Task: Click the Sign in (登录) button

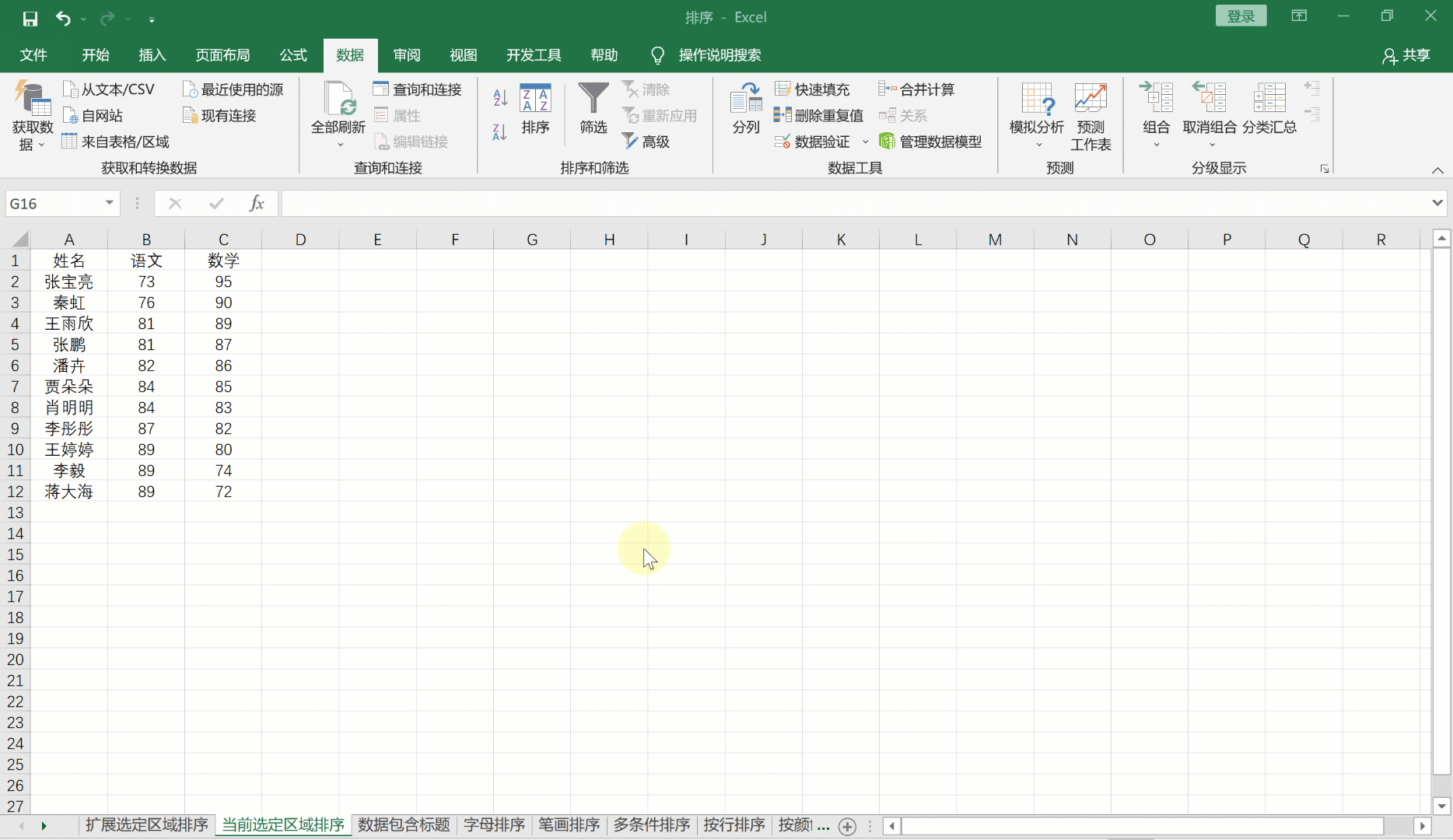Action: pos(1241,16)
